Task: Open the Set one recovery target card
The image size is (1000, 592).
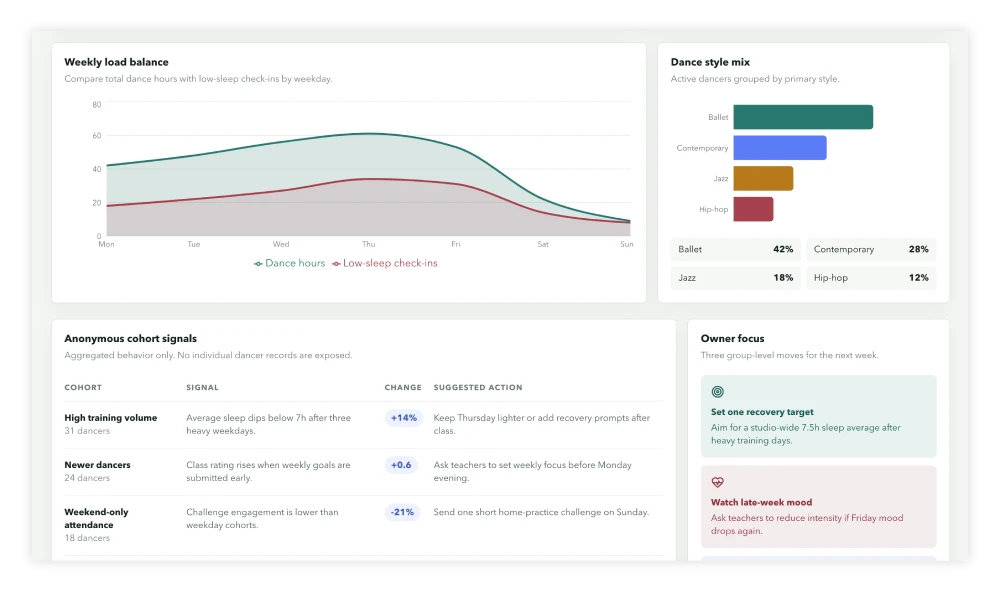Action: click(818, 417)
